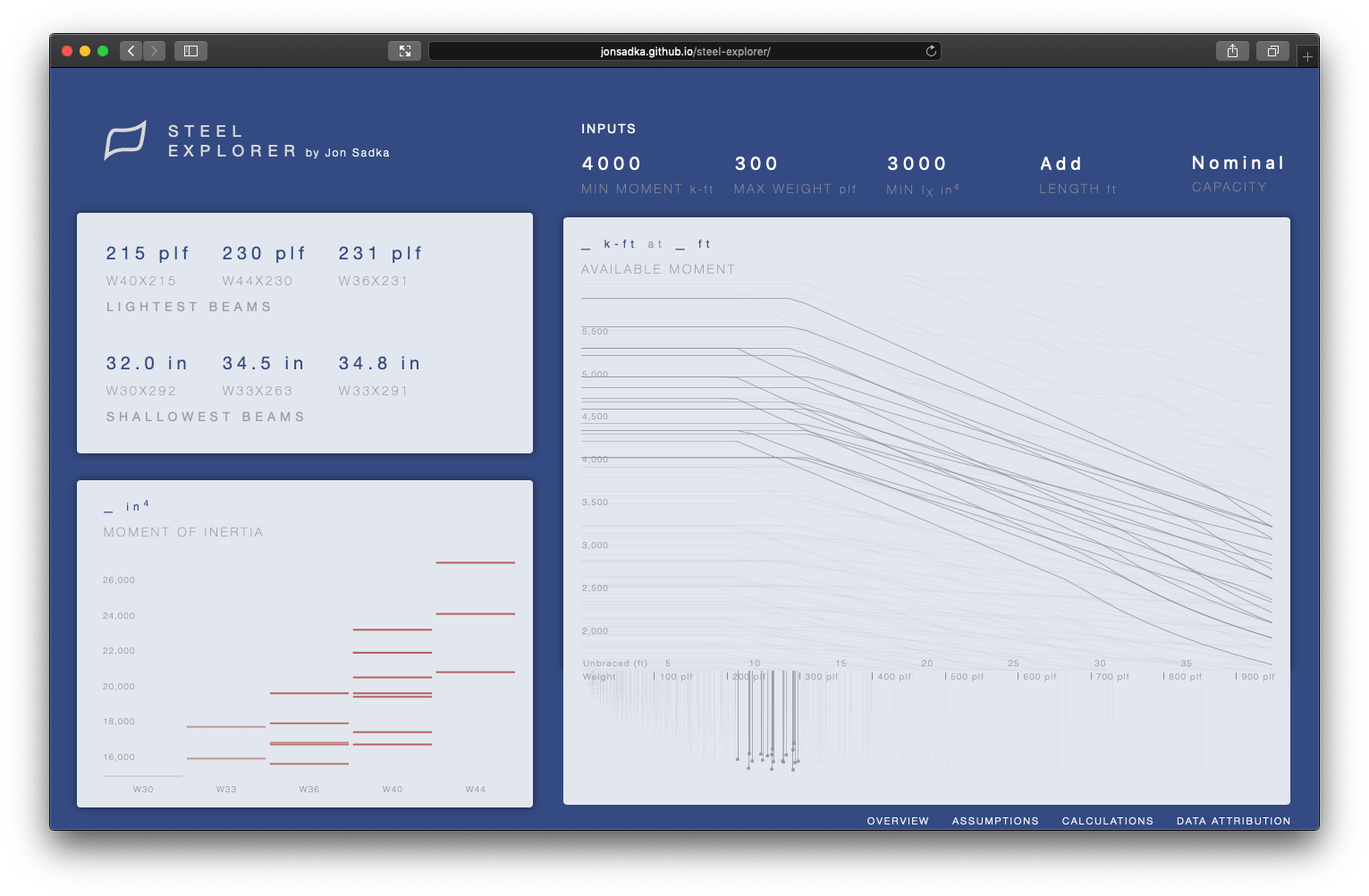Select the 231 plf W36X231 beam
The image size is (1369, 896).
[x=381, y=265]
